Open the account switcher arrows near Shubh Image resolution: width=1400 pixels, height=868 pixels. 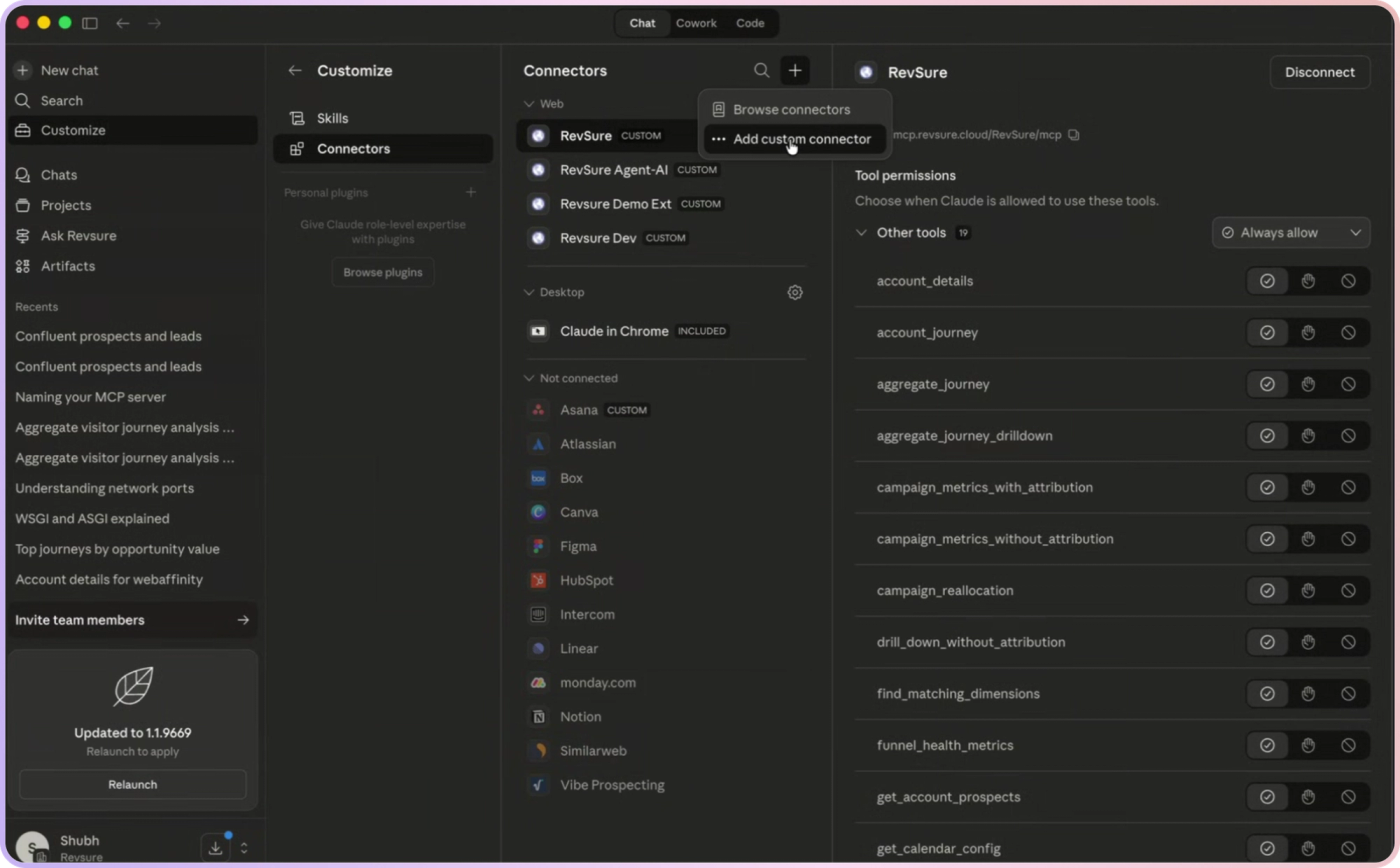(x=244, y=848)
